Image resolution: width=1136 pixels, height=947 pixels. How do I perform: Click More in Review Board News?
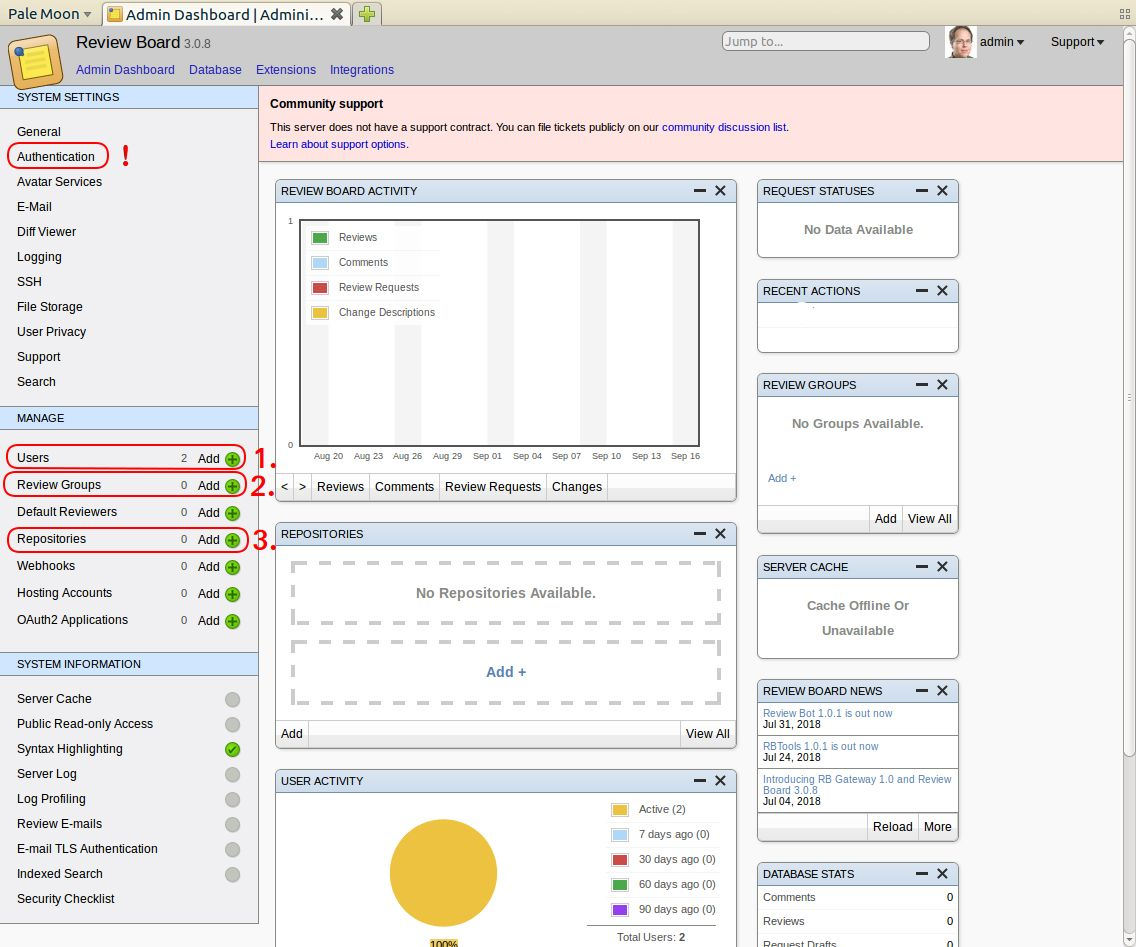coord(937,827)
